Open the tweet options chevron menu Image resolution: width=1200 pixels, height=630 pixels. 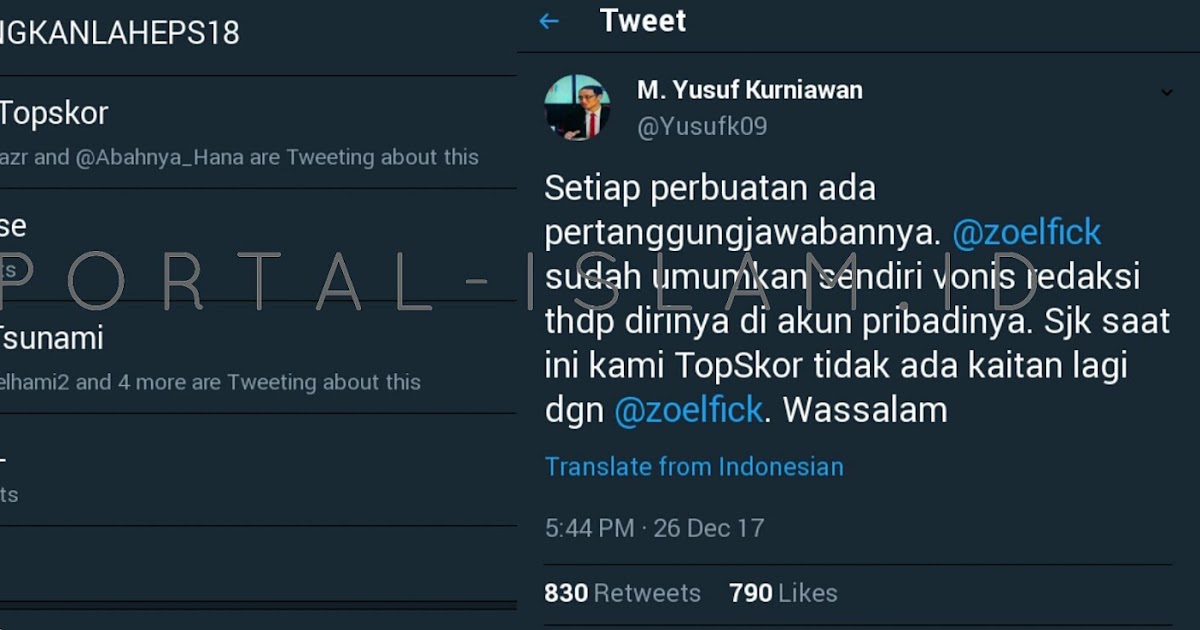pos(1166,93)
